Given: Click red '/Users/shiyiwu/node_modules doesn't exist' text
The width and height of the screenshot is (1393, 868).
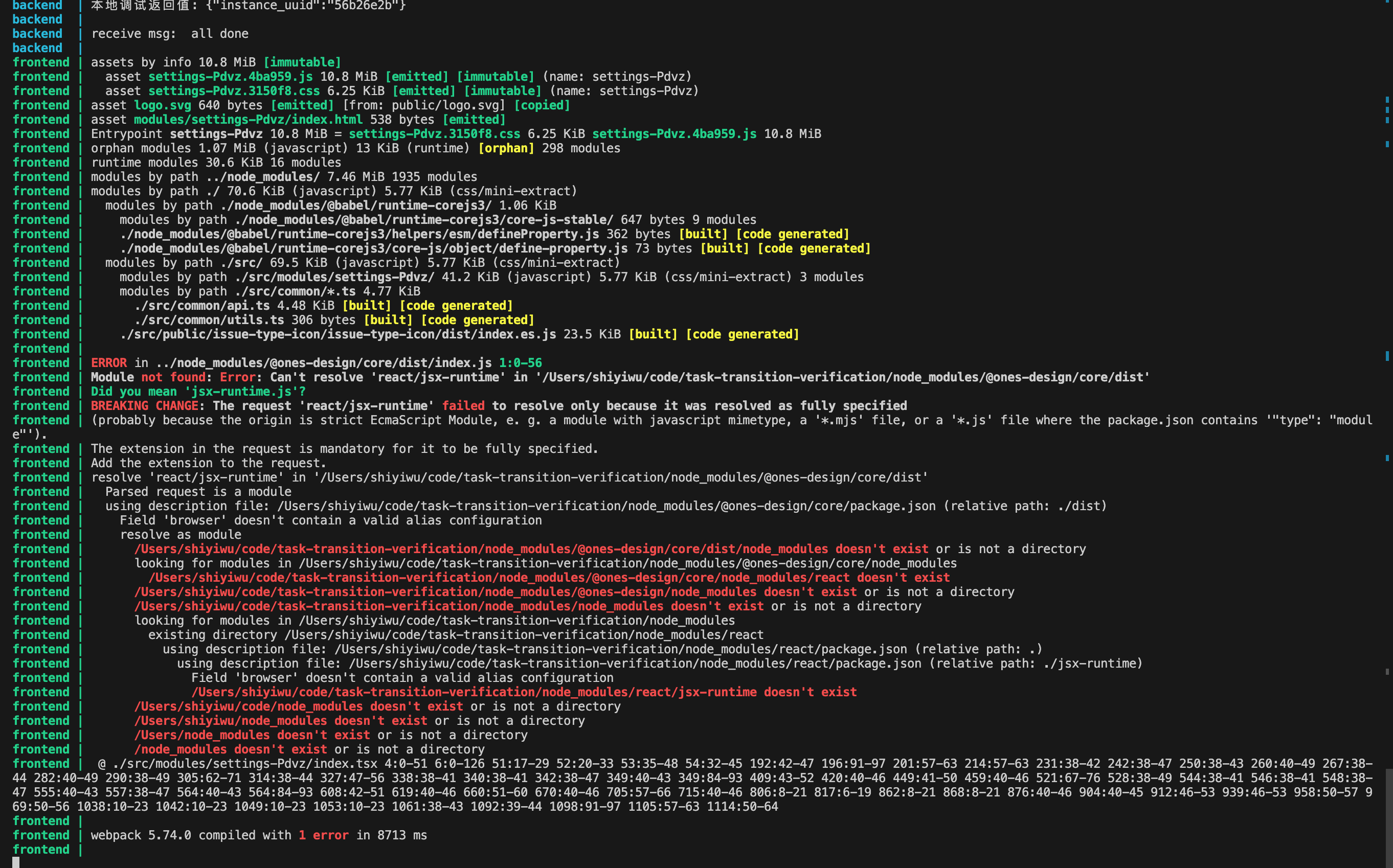Looking at the screenshot, I should pyautogui.click(x=281, y=721).
